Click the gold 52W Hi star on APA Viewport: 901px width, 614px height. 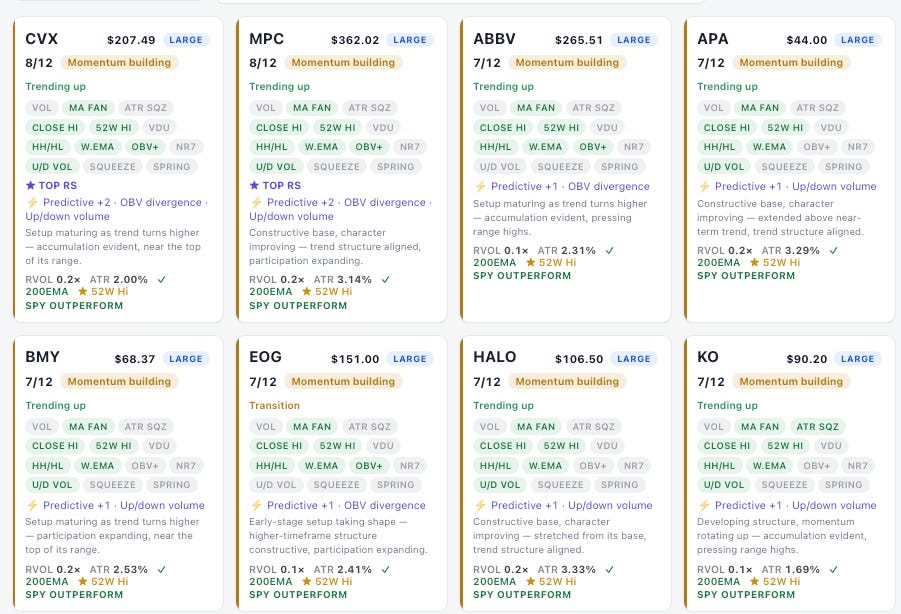(x=754, y=262)
